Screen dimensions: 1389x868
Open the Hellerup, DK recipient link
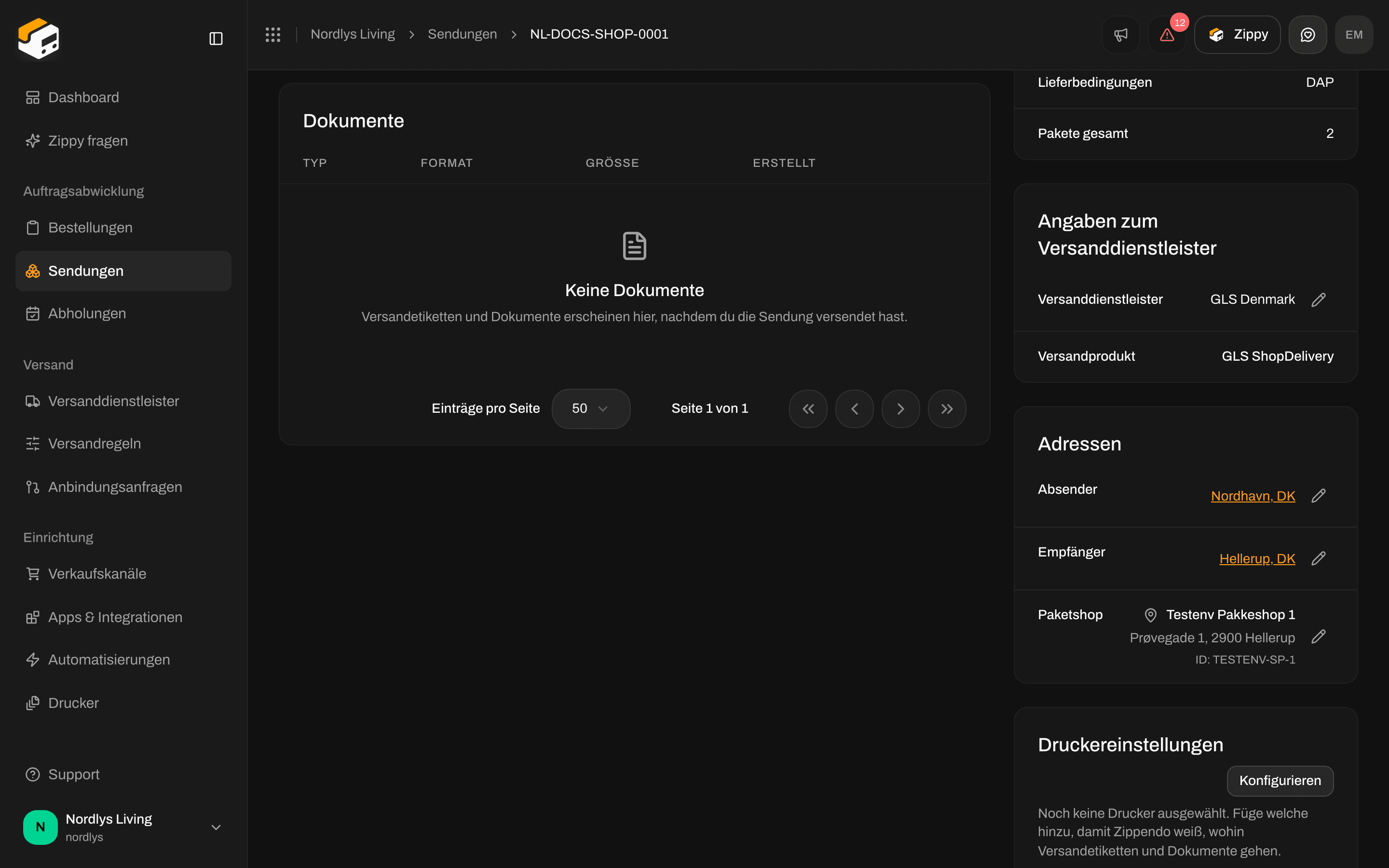pyautogui.click(x=1257, y=558)
